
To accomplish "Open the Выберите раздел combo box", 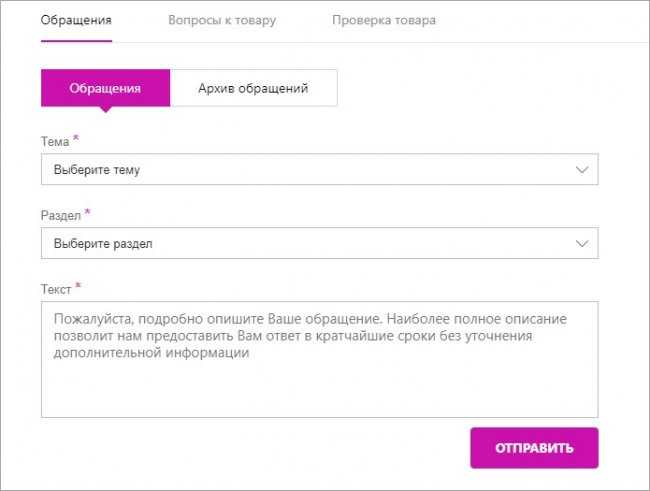I will [x=320, y=243].
